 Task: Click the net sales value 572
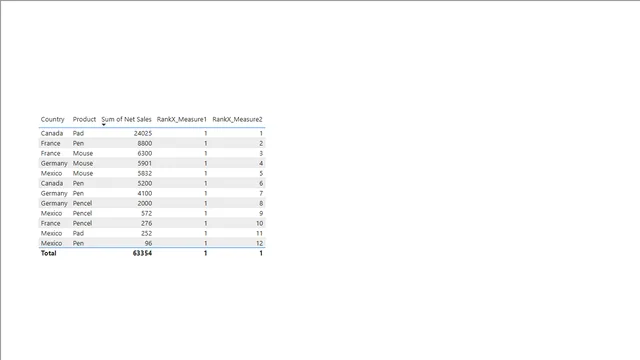[147, 213]
